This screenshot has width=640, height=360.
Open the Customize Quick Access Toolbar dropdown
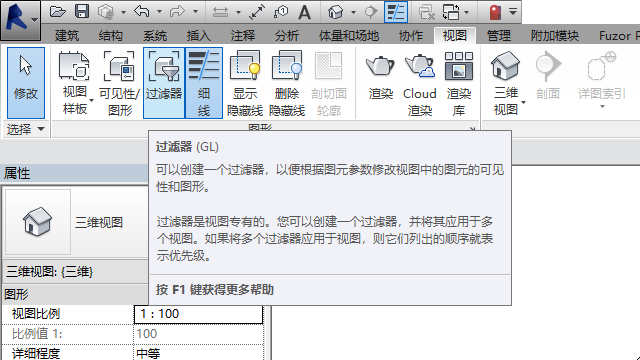coord(513,12)
